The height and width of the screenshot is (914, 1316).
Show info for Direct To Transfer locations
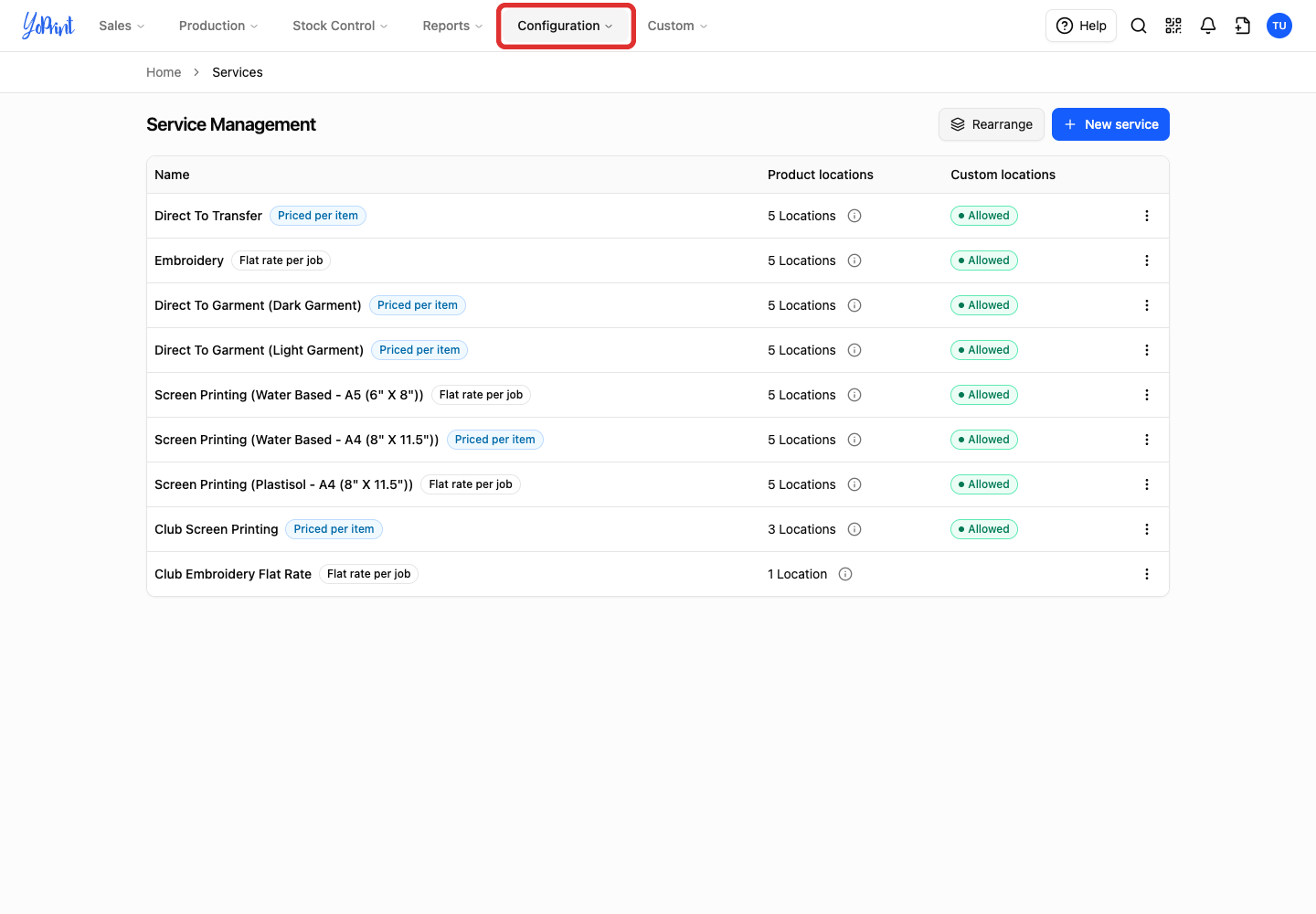click(x=854, y=216)
